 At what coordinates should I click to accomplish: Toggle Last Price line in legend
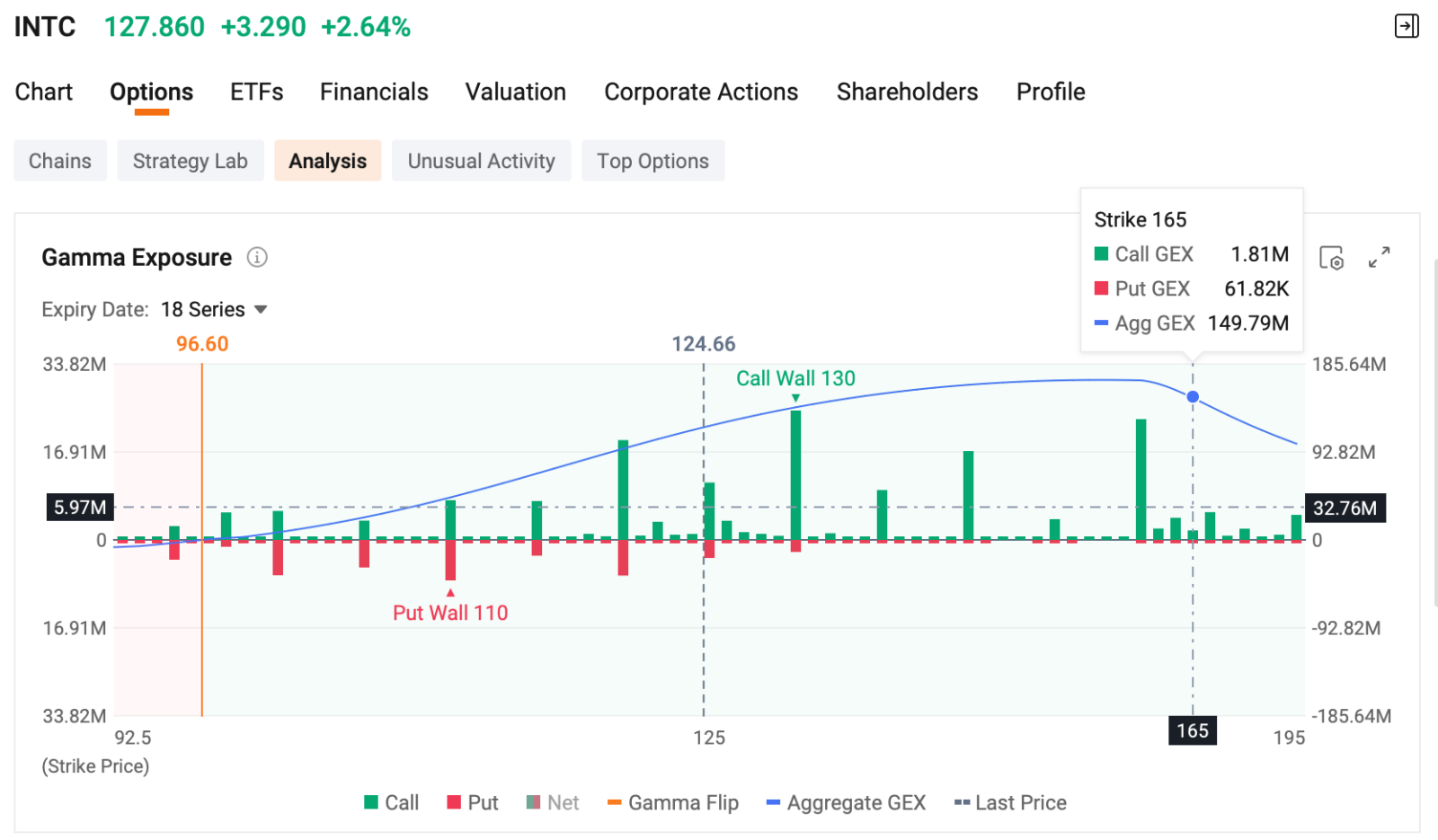click(x=1010, y=802)
